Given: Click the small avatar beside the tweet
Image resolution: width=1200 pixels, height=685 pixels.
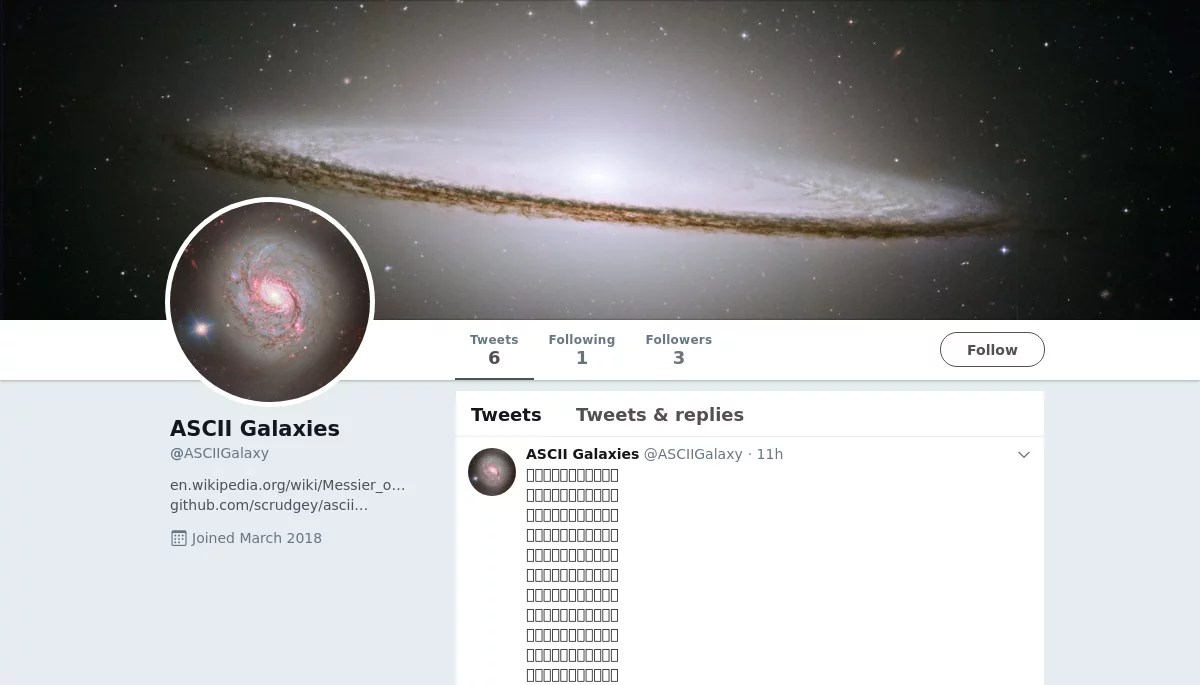Looking at the screenshot, I should (x=492, y=472).
